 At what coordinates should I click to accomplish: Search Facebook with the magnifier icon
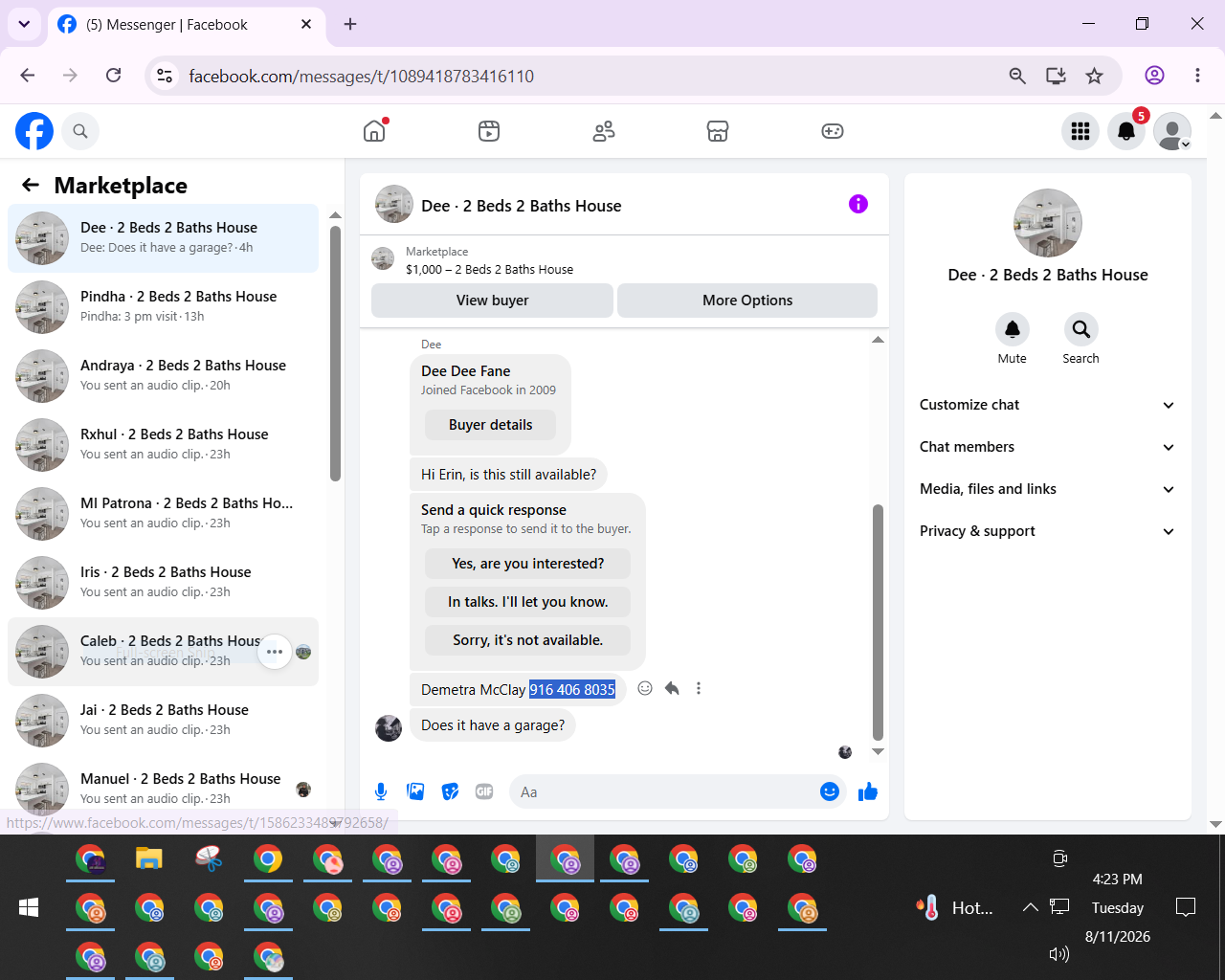(x=80, y=131)
